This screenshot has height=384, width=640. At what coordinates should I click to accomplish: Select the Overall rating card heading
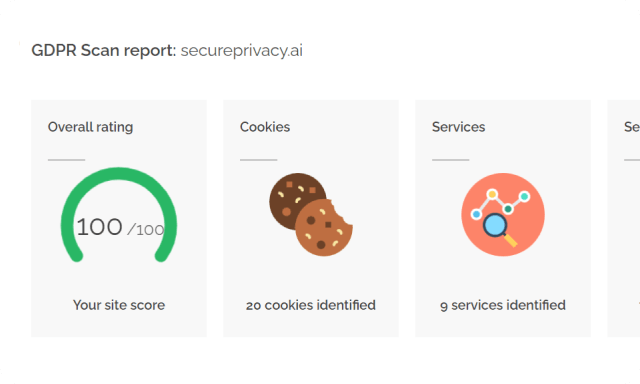(x=90, y=127)
